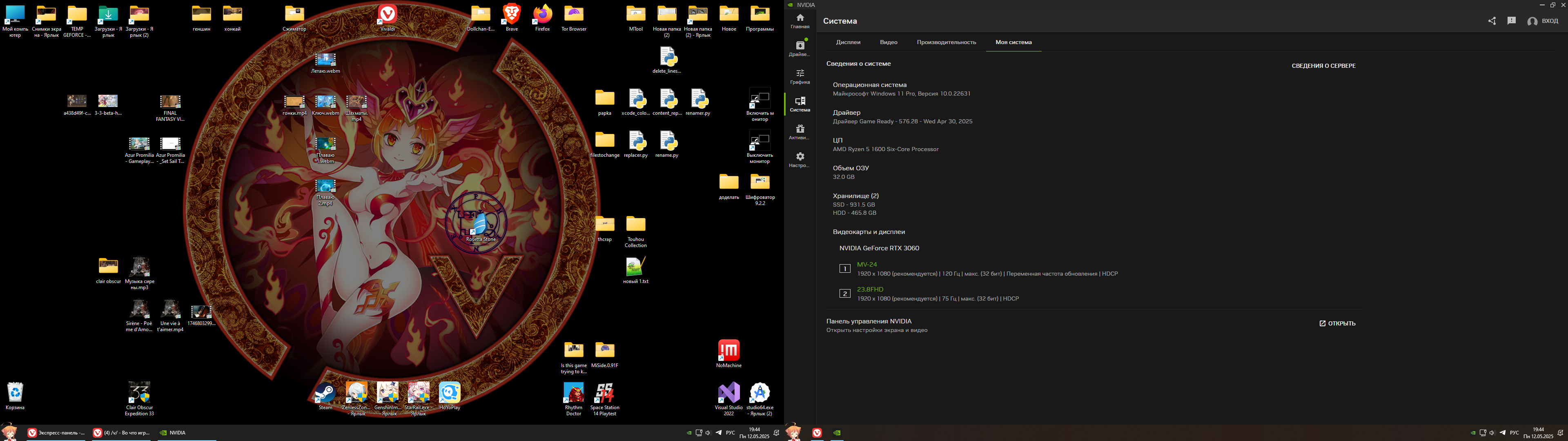Click the СВЕДЕНИЯ О СЕРВЕРЕ button
The width and height of the screenshot is (1568, 441).
pyautogui.click(x=1323, y=66)
